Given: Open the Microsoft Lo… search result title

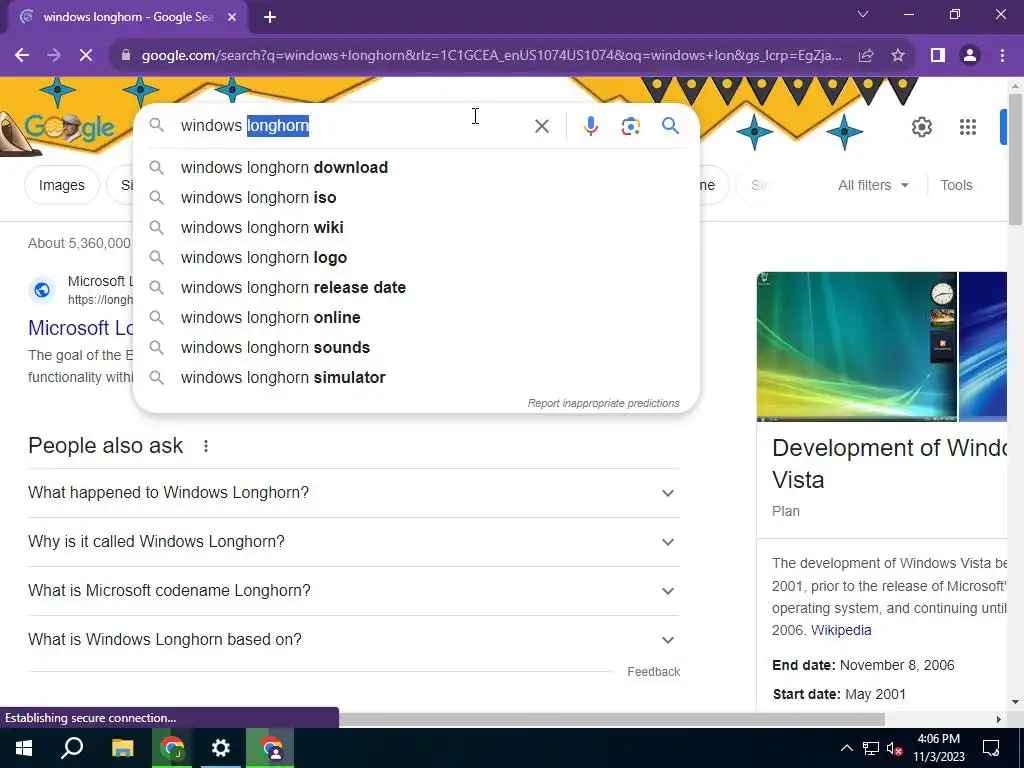Looking at the screenshot, I should pyautogui.click(x=81, y=328).
